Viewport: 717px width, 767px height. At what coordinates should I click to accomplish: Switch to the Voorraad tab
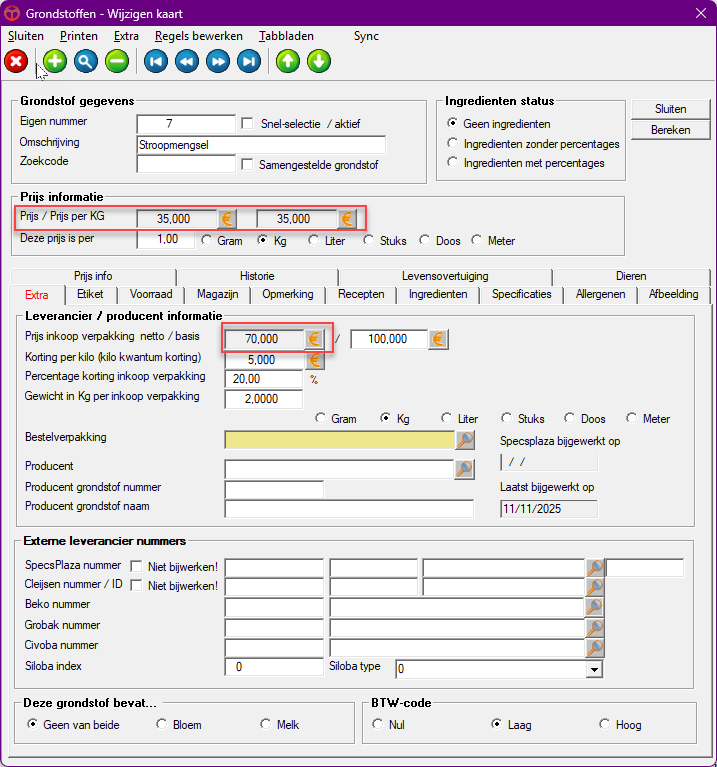tap(151, 294)
